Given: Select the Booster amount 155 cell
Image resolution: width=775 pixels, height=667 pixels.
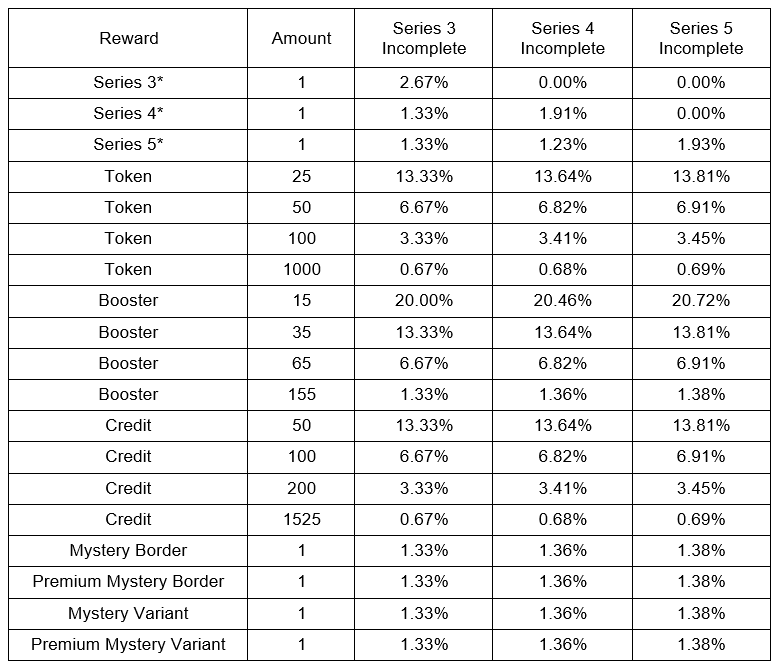Looking at the screenshot, I should click(x=301, y=394).
